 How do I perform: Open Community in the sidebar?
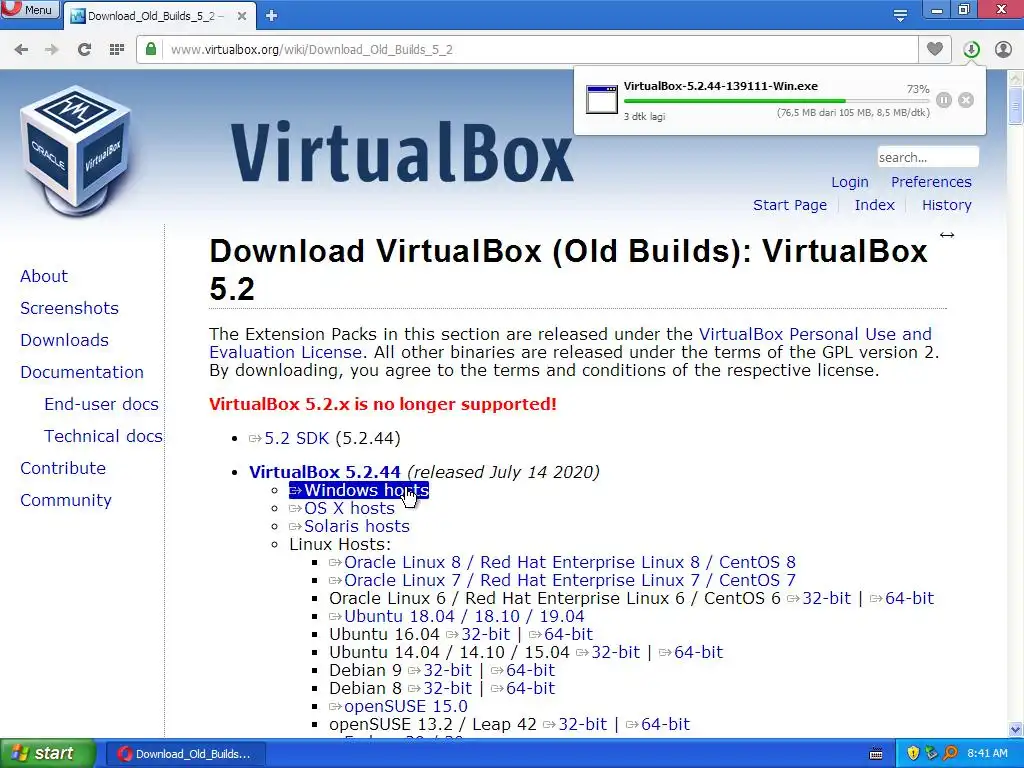(x=66, y=500)
